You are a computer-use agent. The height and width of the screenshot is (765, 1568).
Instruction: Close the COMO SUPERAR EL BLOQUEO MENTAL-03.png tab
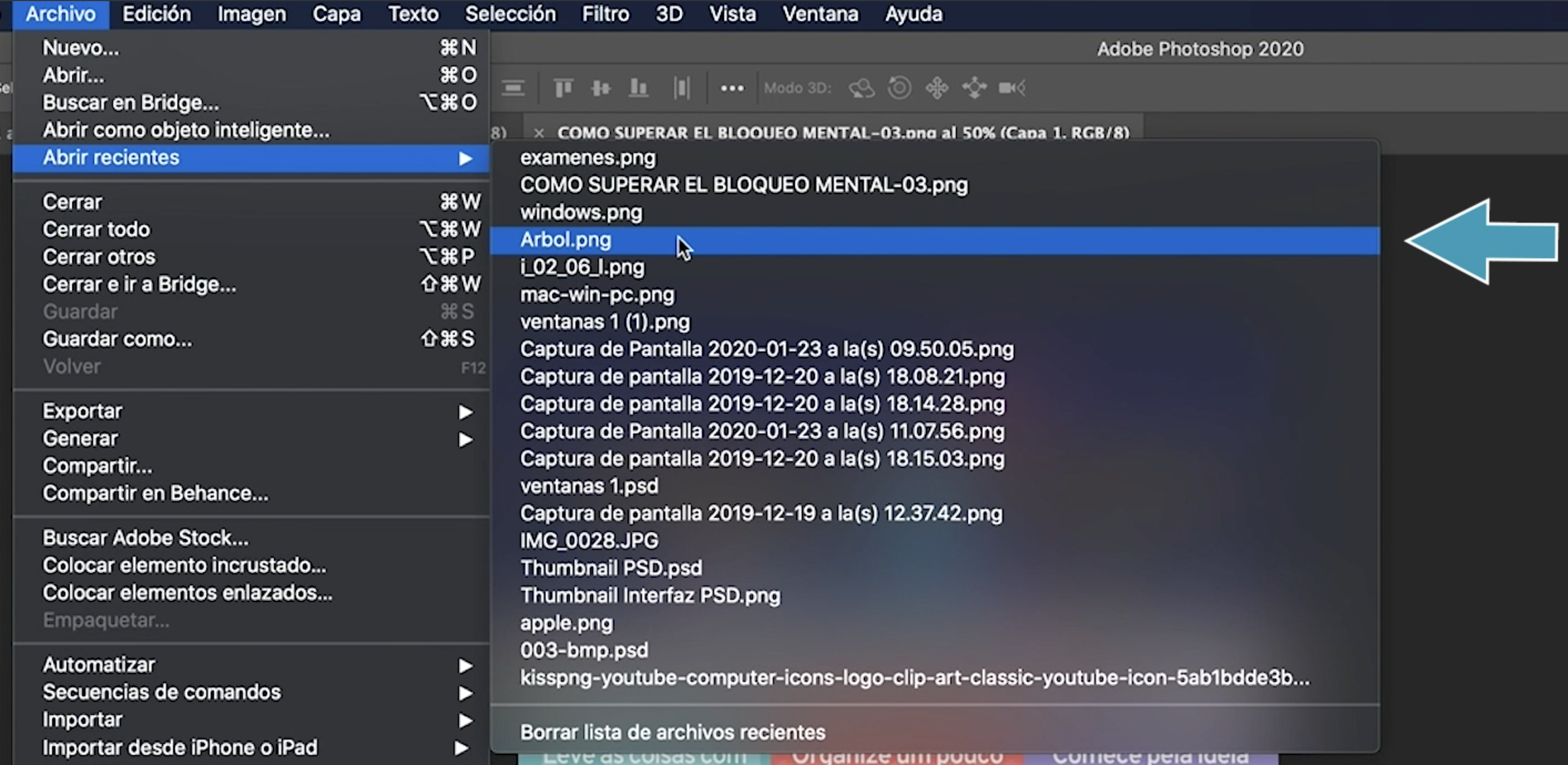538,132
